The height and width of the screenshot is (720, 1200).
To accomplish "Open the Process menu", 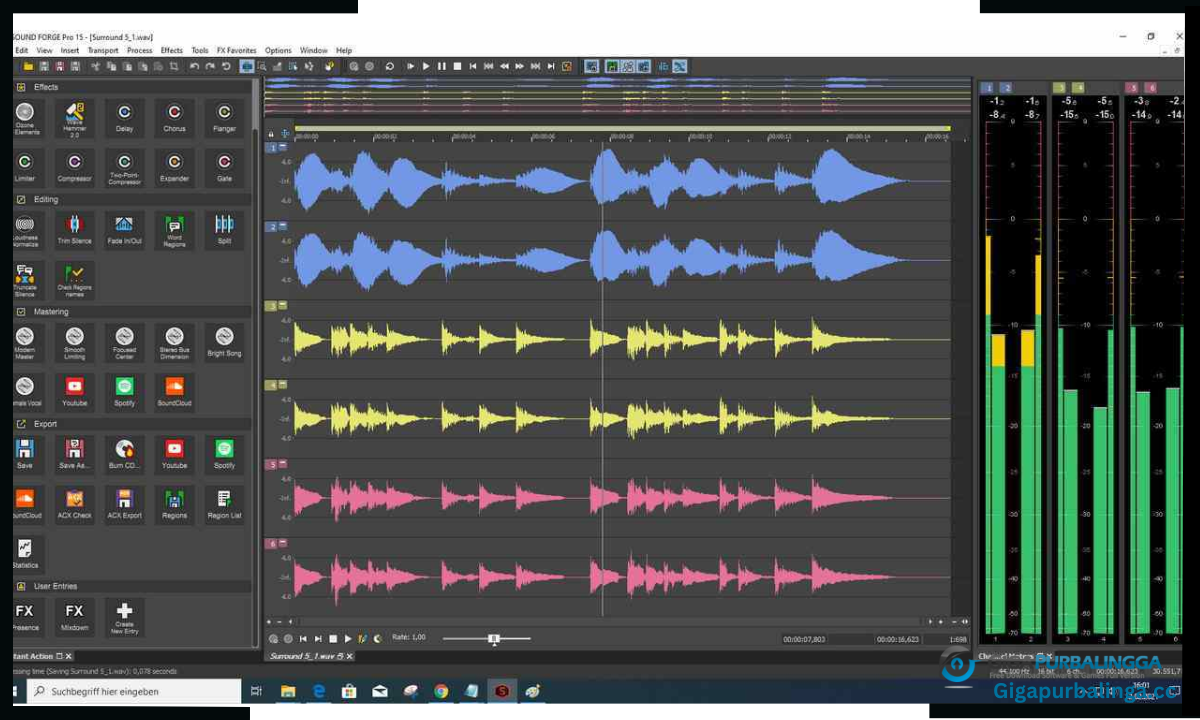I will [140, 50].
